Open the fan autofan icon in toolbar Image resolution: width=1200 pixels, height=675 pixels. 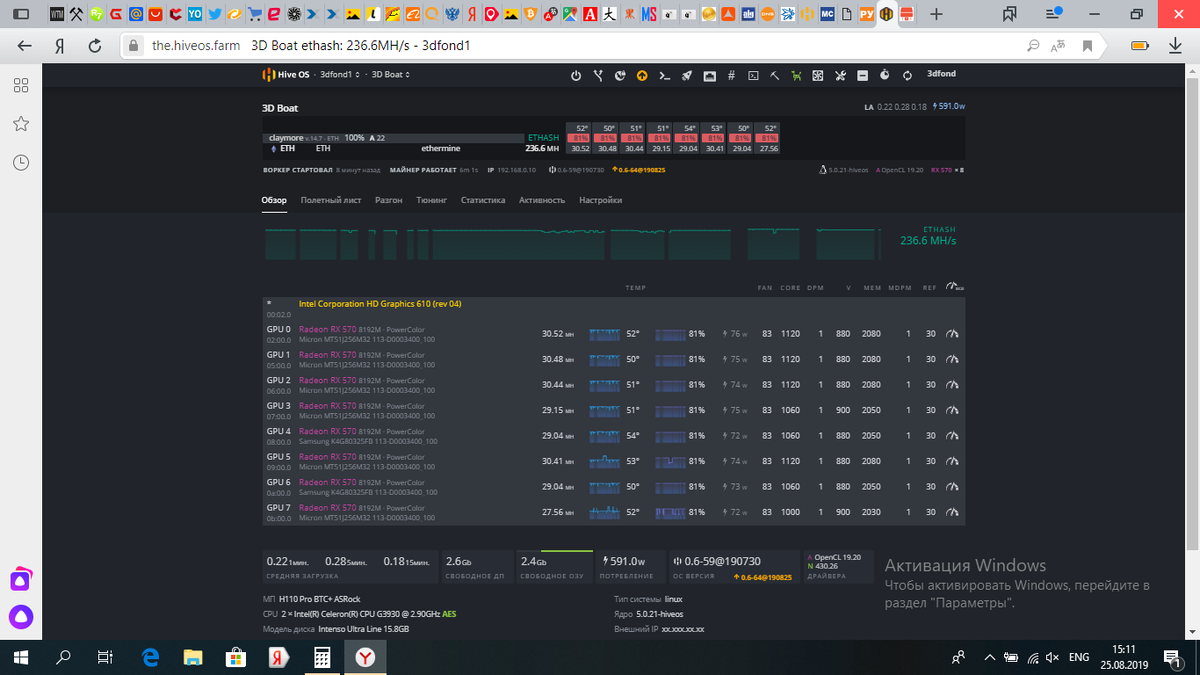tap(818, 75)
